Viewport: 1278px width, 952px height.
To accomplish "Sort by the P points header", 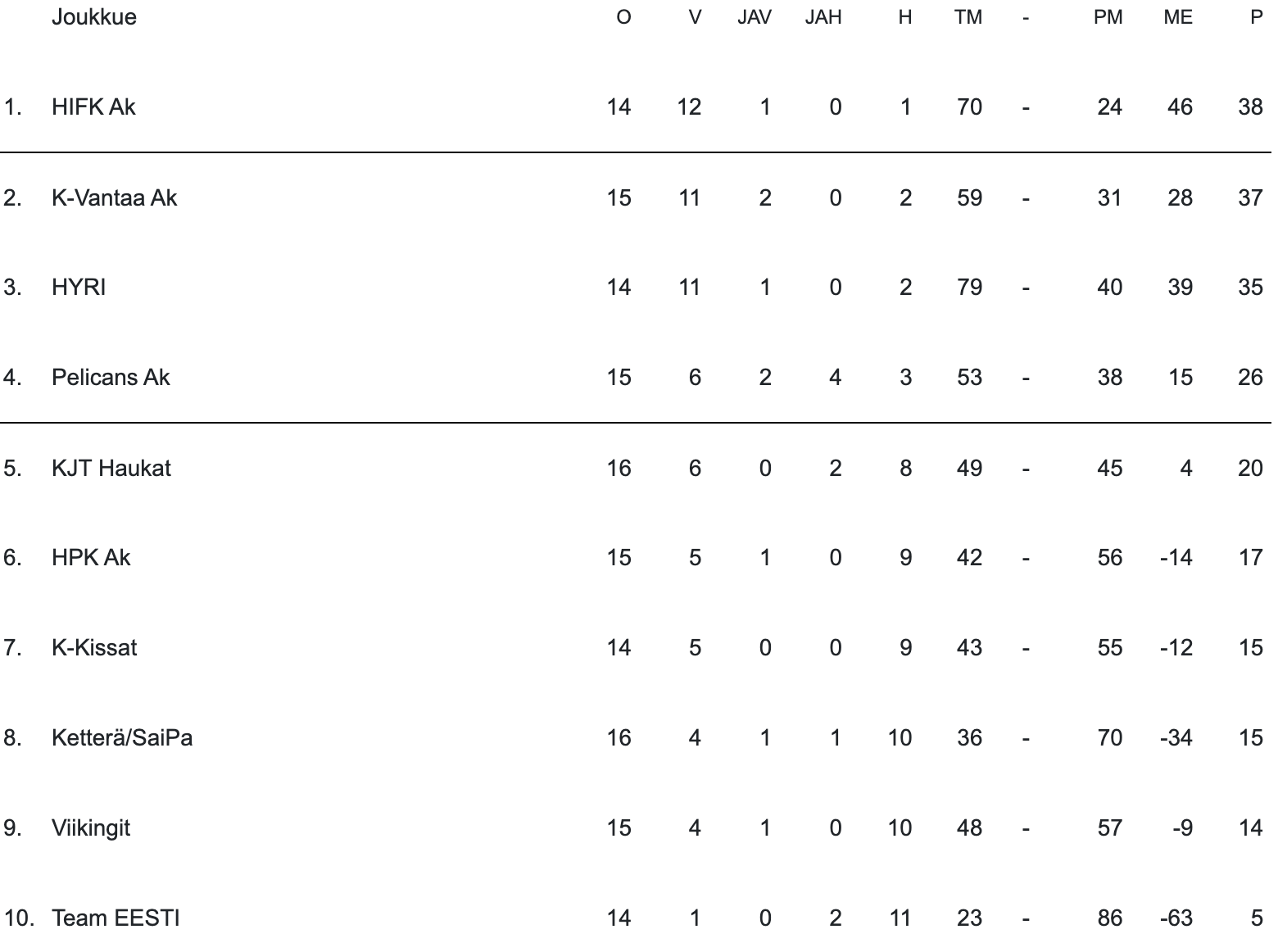I will click(1256, 17).
